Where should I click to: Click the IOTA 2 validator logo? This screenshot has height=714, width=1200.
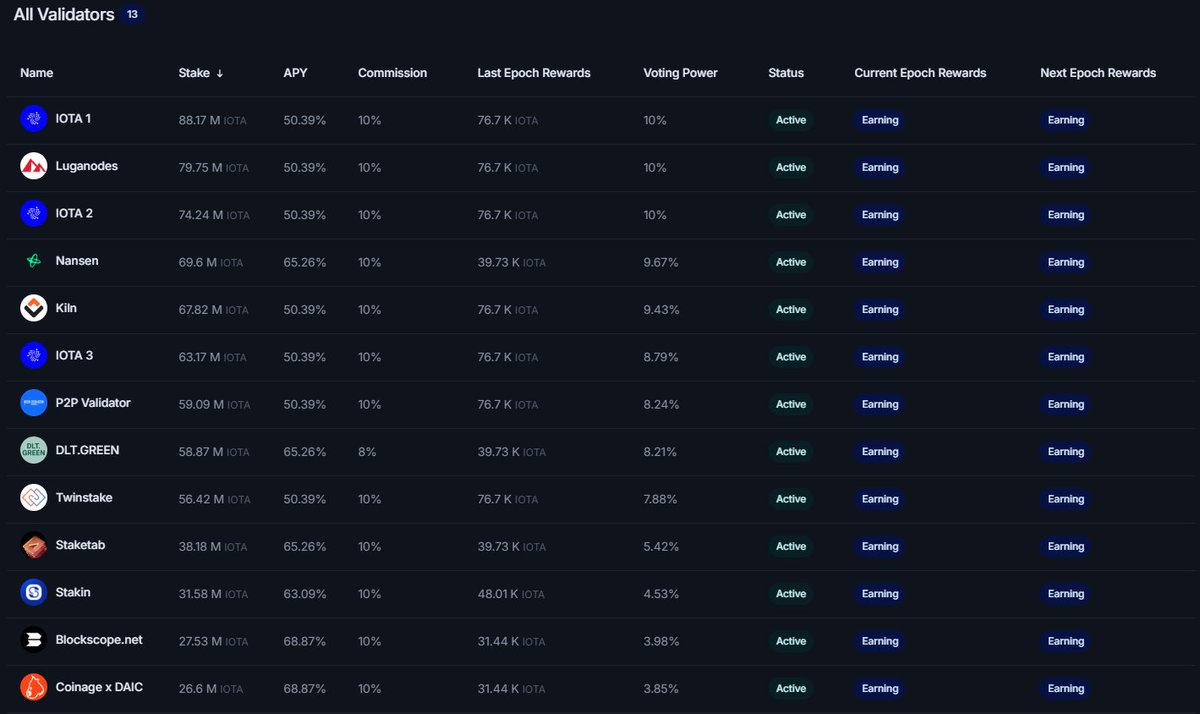tap(34, 214)
